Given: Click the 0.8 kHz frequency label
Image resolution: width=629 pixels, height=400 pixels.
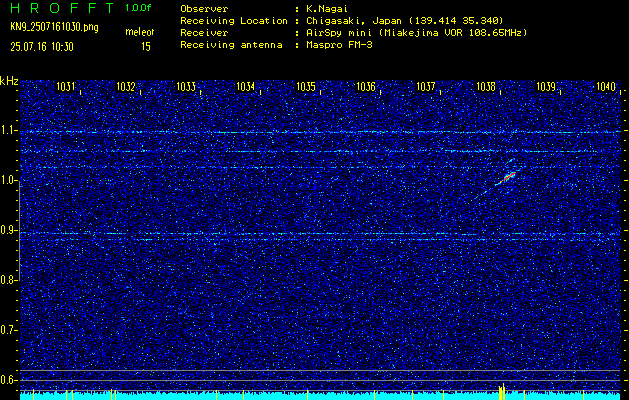Looking at the screenshot, I should click(x=9, y=280).
